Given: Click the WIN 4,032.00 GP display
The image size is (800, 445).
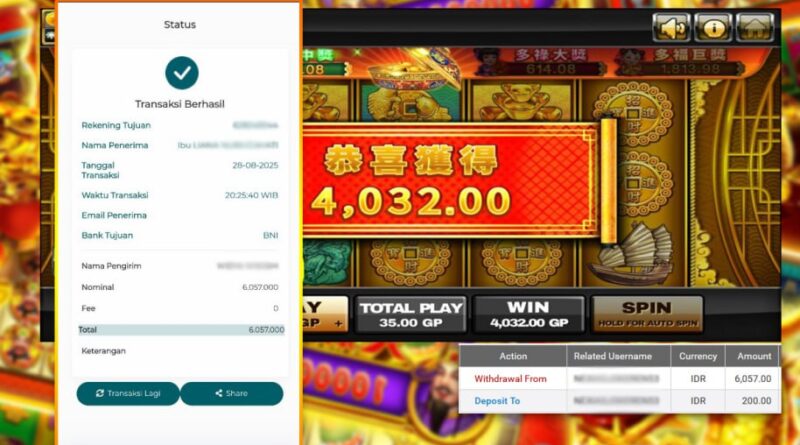Looking at the screenshot, I should pos(529,314).
